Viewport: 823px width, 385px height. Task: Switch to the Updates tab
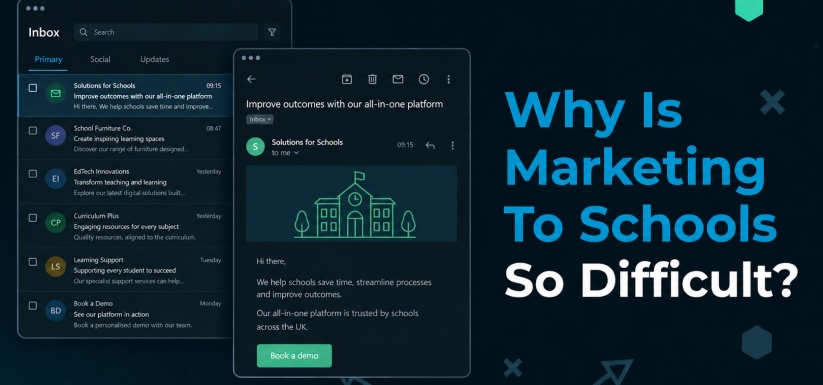click(x=155, y=60)
